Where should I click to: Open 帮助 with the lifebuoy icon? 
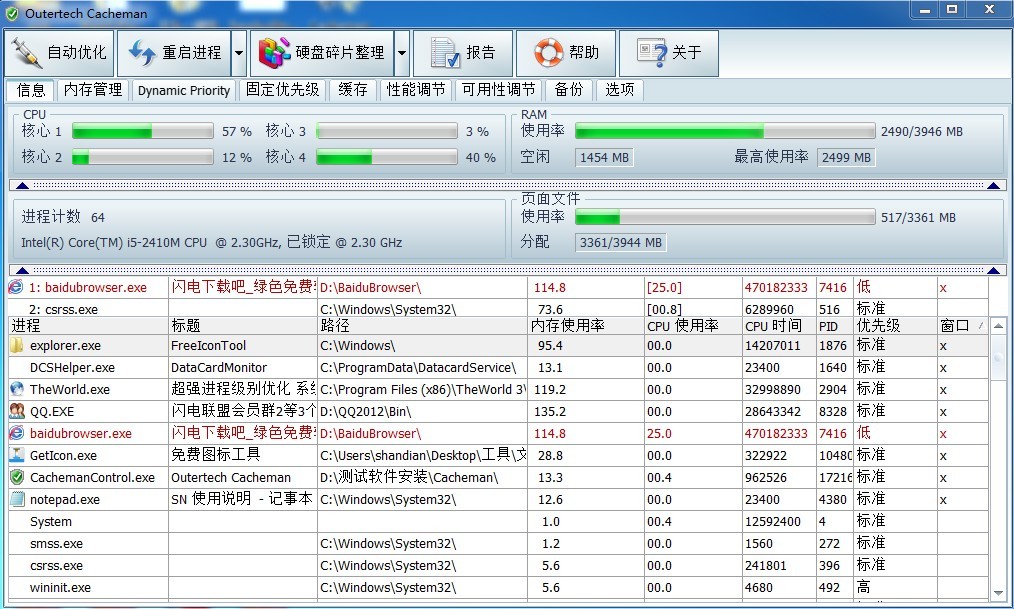click(566, 53)
